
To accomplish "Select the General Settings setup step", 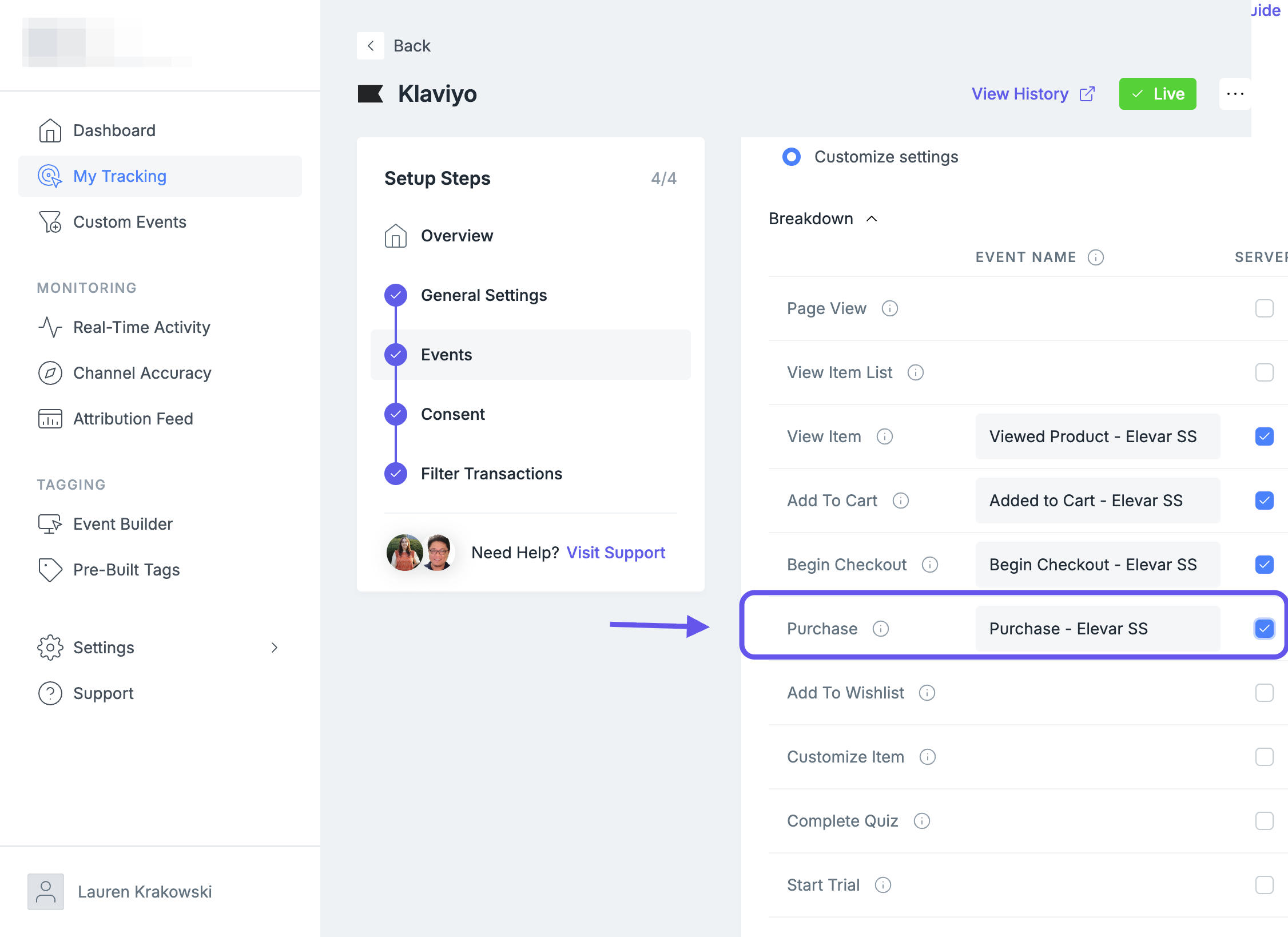I will click(531, 295).
